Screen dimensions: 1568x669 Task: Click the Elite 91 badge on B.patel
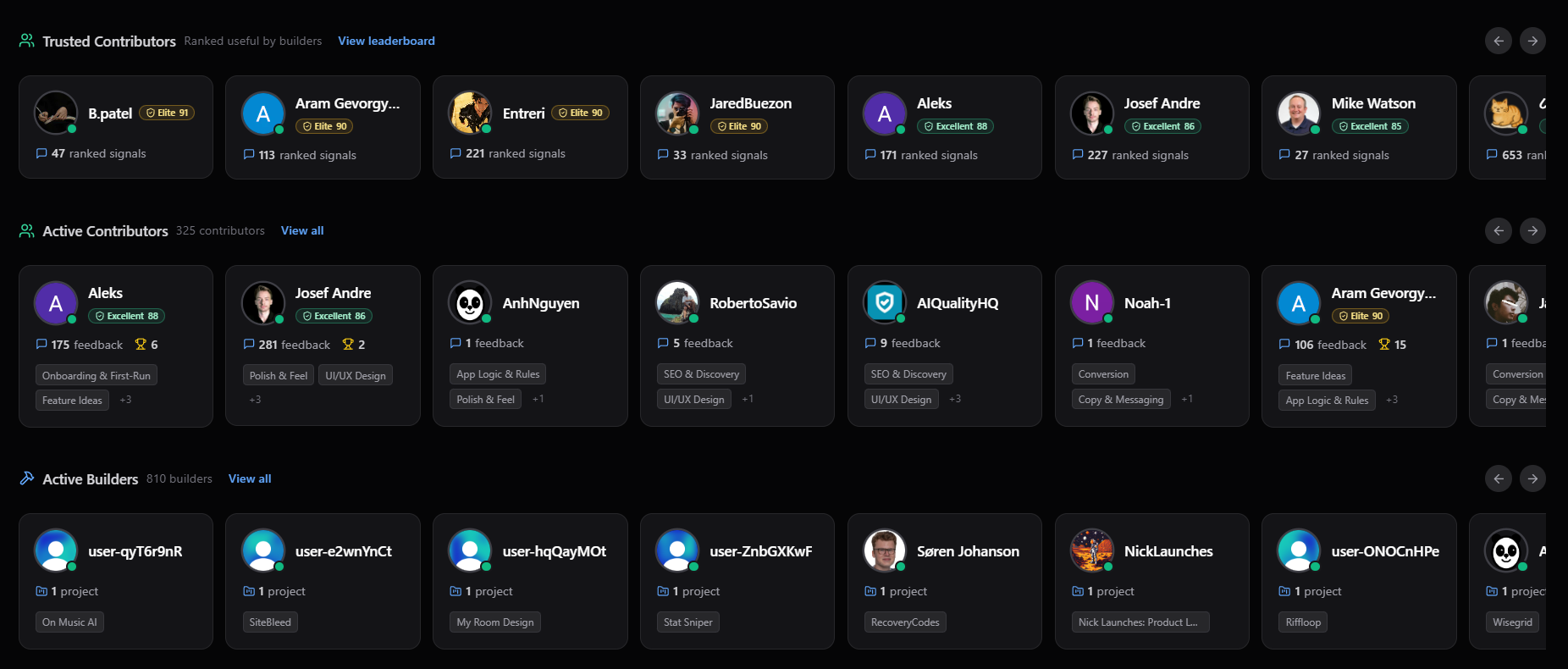(x=167, y=113)
